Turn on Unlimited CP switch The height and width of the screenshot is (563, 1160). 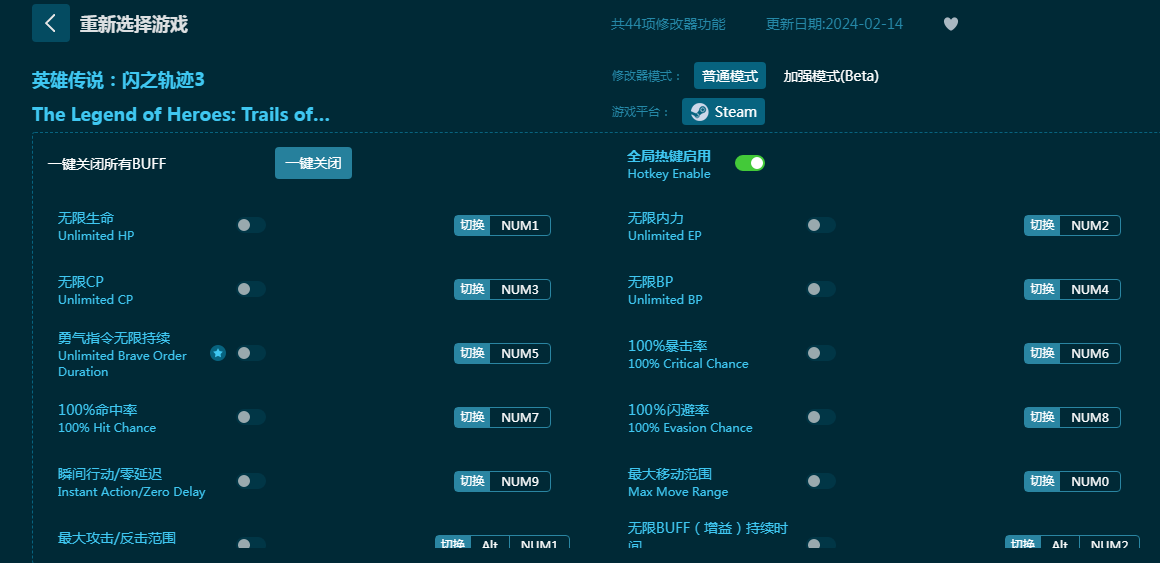(x=251, y=289)
